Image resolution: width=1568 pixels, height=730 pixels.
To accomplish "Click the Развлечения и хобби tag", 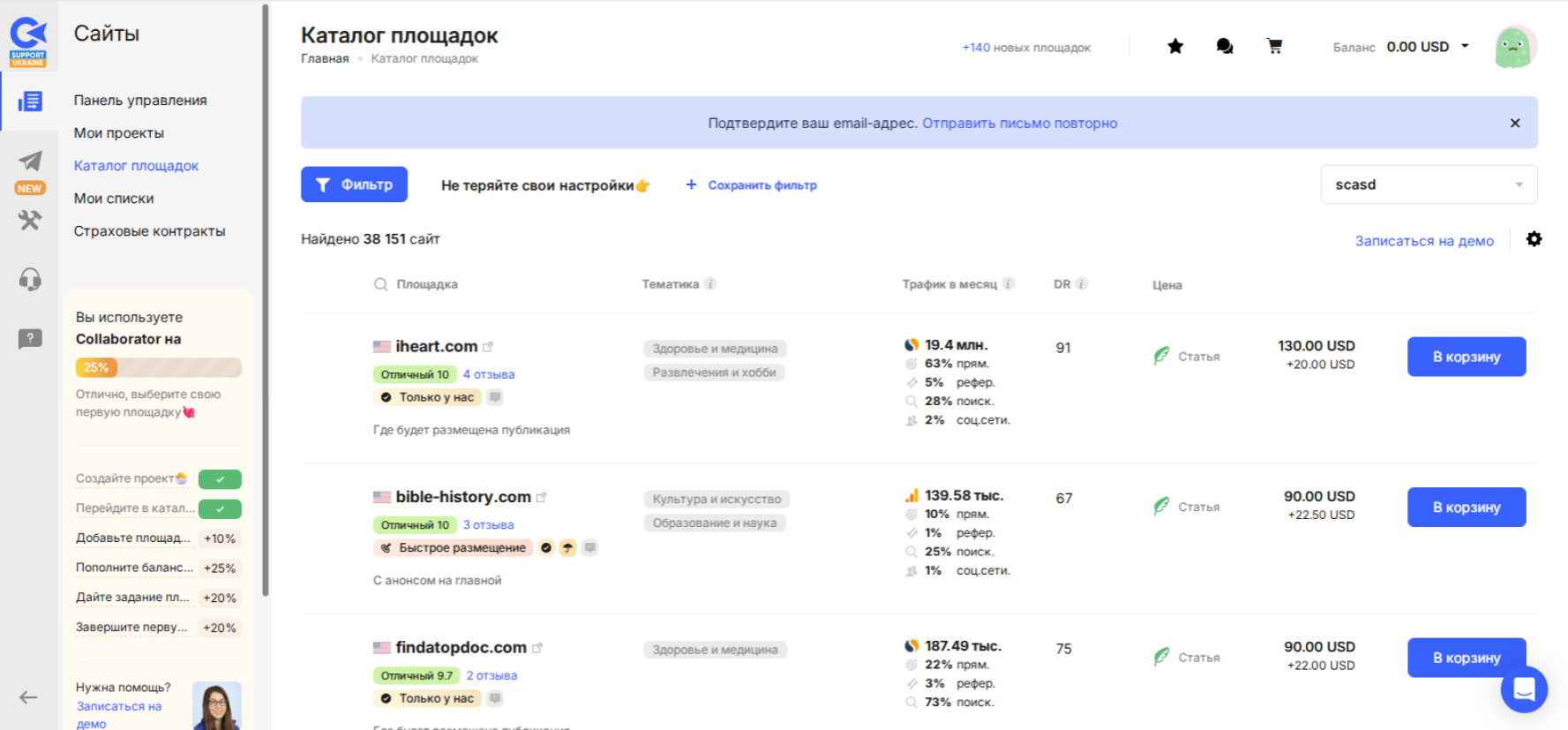I will (715, 373).
